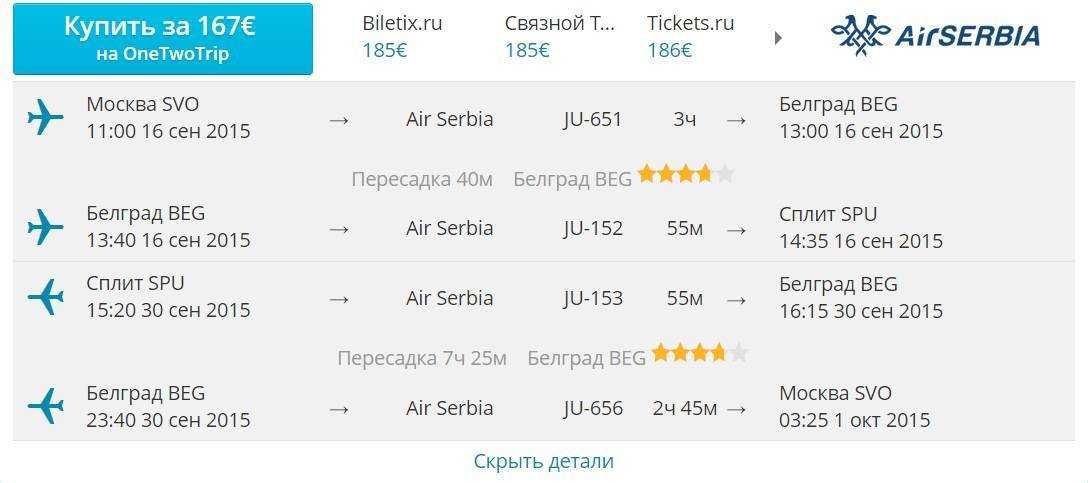Image resolution: width=1088 pixels, height=483 pixels.
Task: Collapse details via Скрыть детали
Action: pos(543,461)
